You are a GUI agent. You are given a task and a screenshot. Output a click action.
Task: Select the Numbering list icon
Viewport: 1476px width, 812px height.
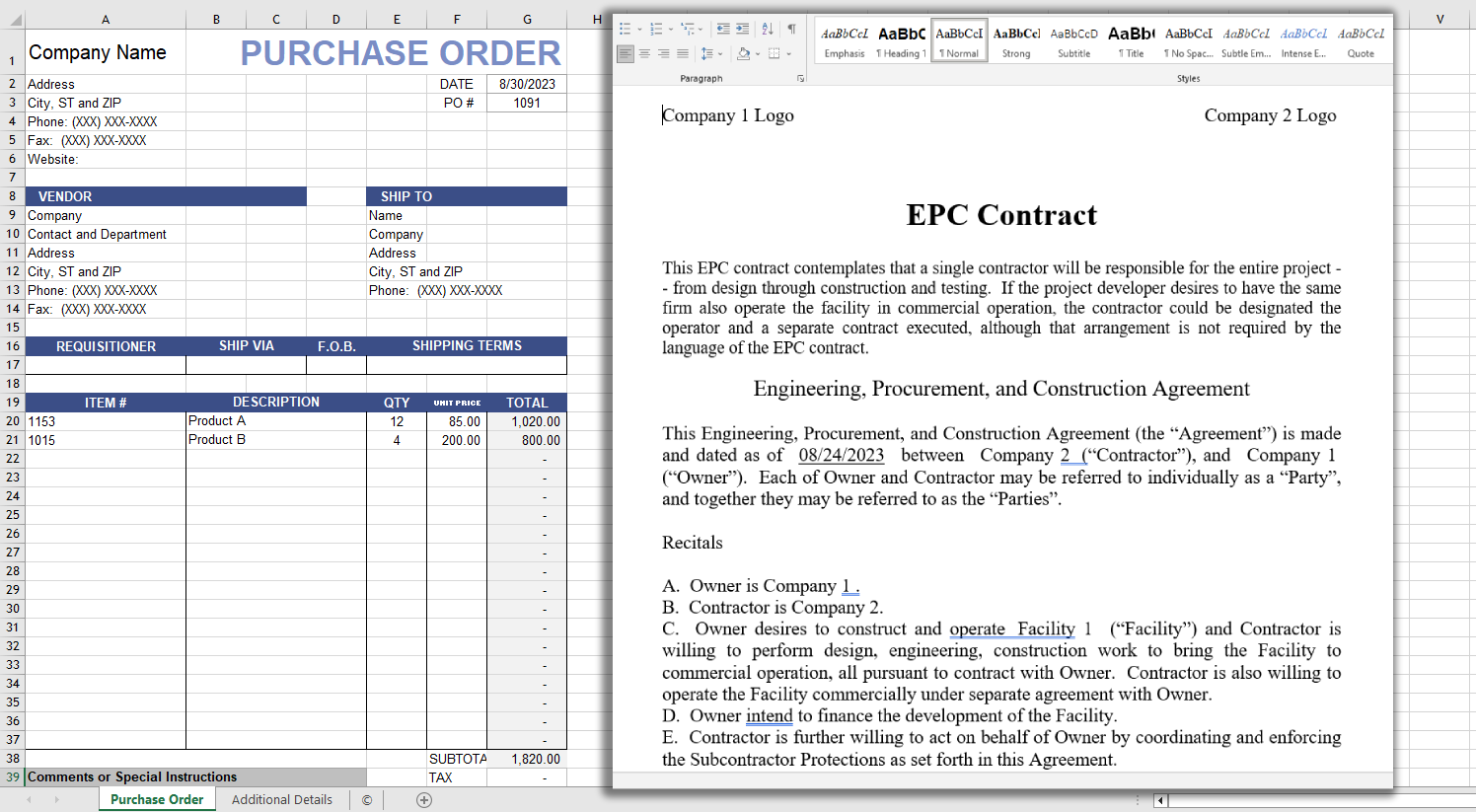pyautogui.click(x=657, y=28)
